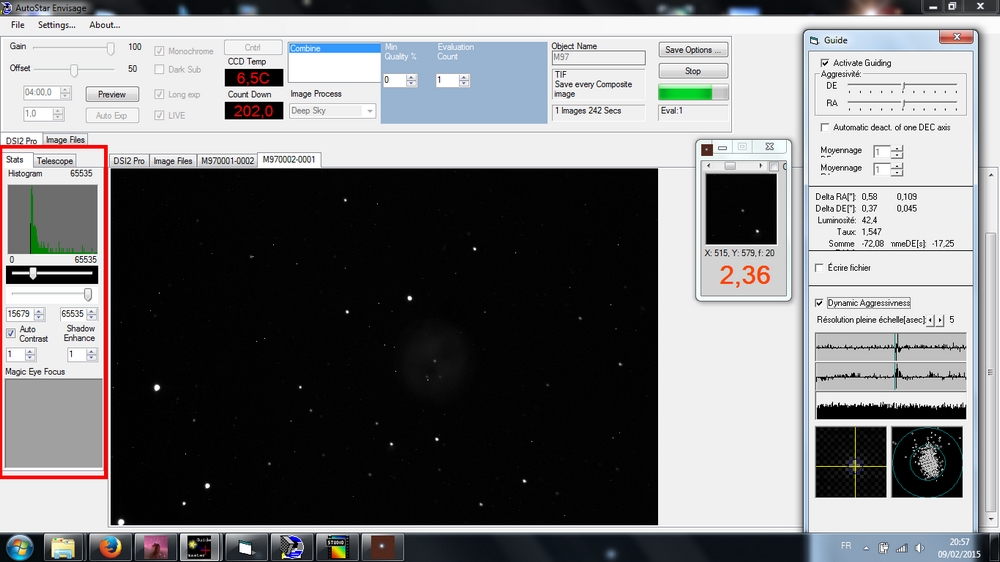Toggle Long exp checkbox
Image resolution: width=1000 pixels, height=562 pixels.
[159, 94]
